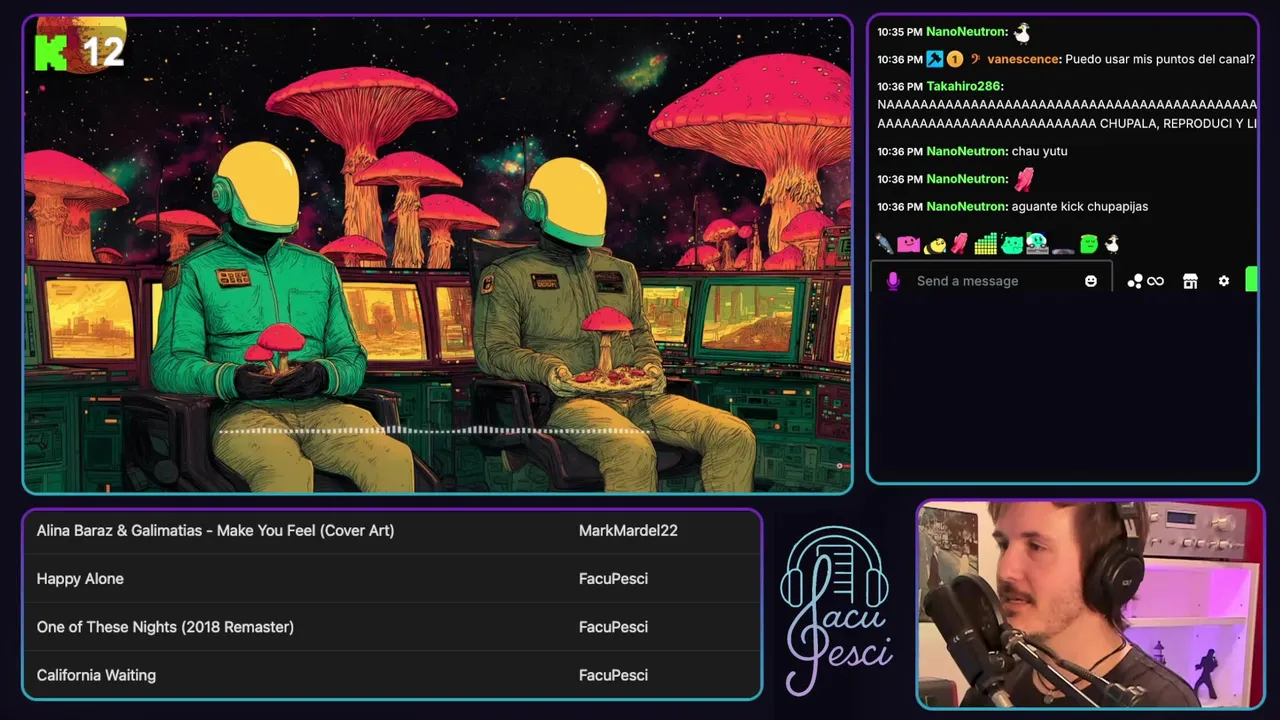The height and width of the screenshot is (720, 1280).
Task: Click FacuPesci beside California Waiting
Action: tap(613, 675)
